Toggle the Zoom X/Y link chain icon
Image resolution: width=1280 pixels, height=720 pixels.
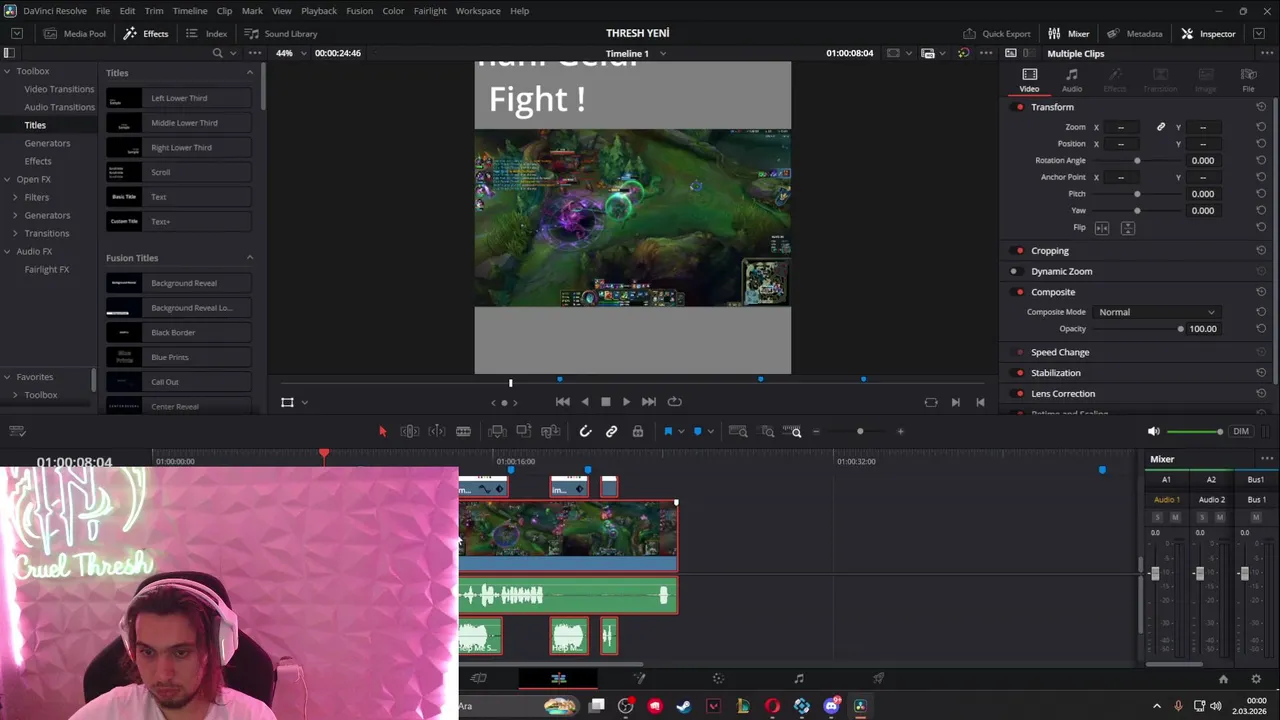tap(1161, 127)
